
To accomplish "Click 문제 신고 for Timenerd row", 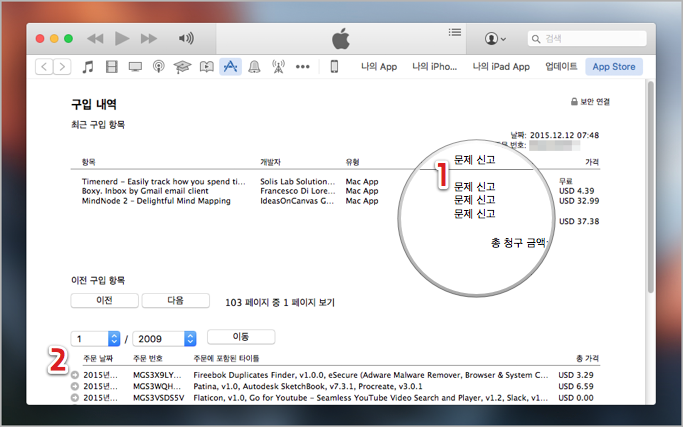I will click(x=474, y=186).
